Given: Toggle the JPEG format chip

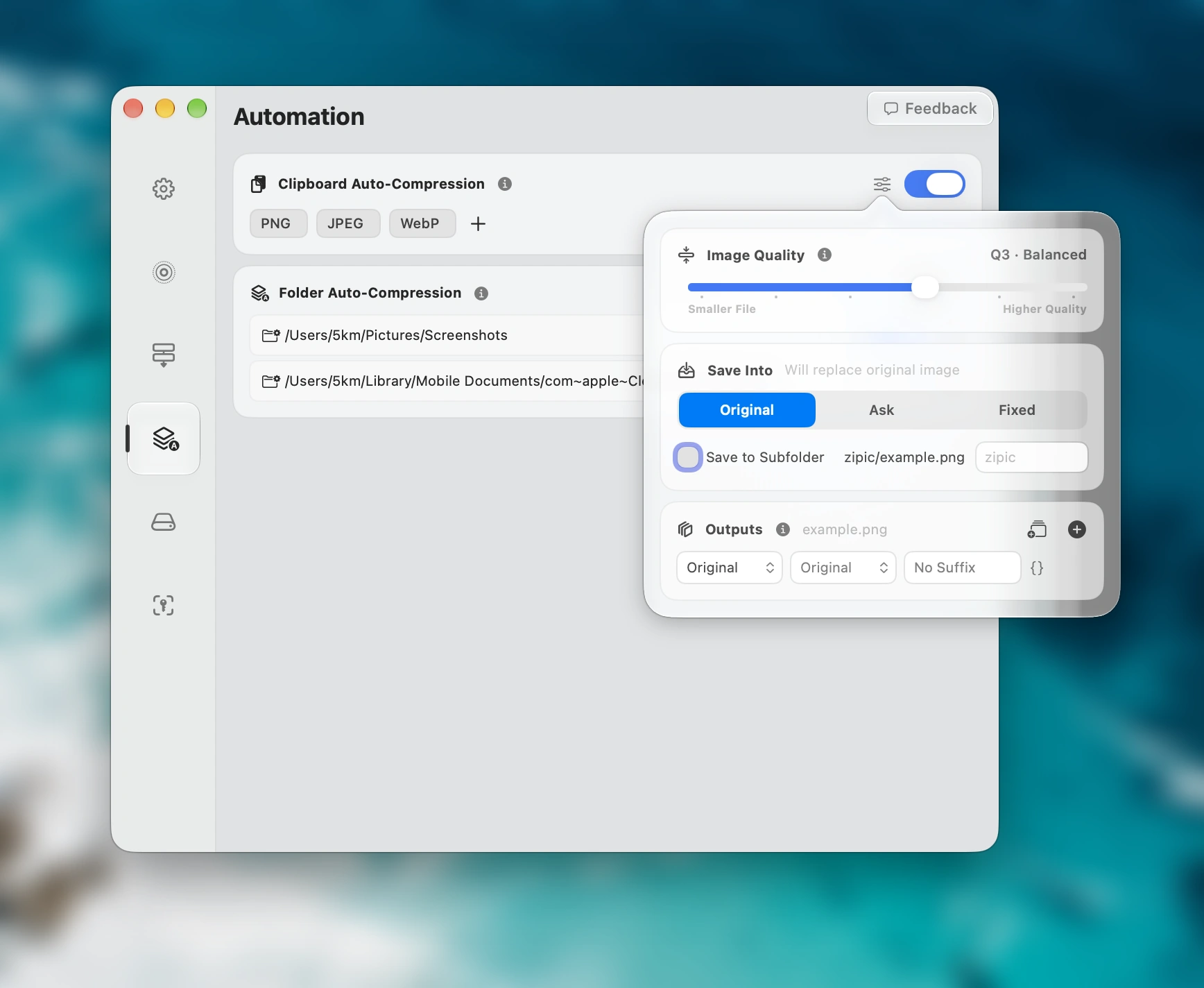Looking at the screenshot, I should [348, 223].
